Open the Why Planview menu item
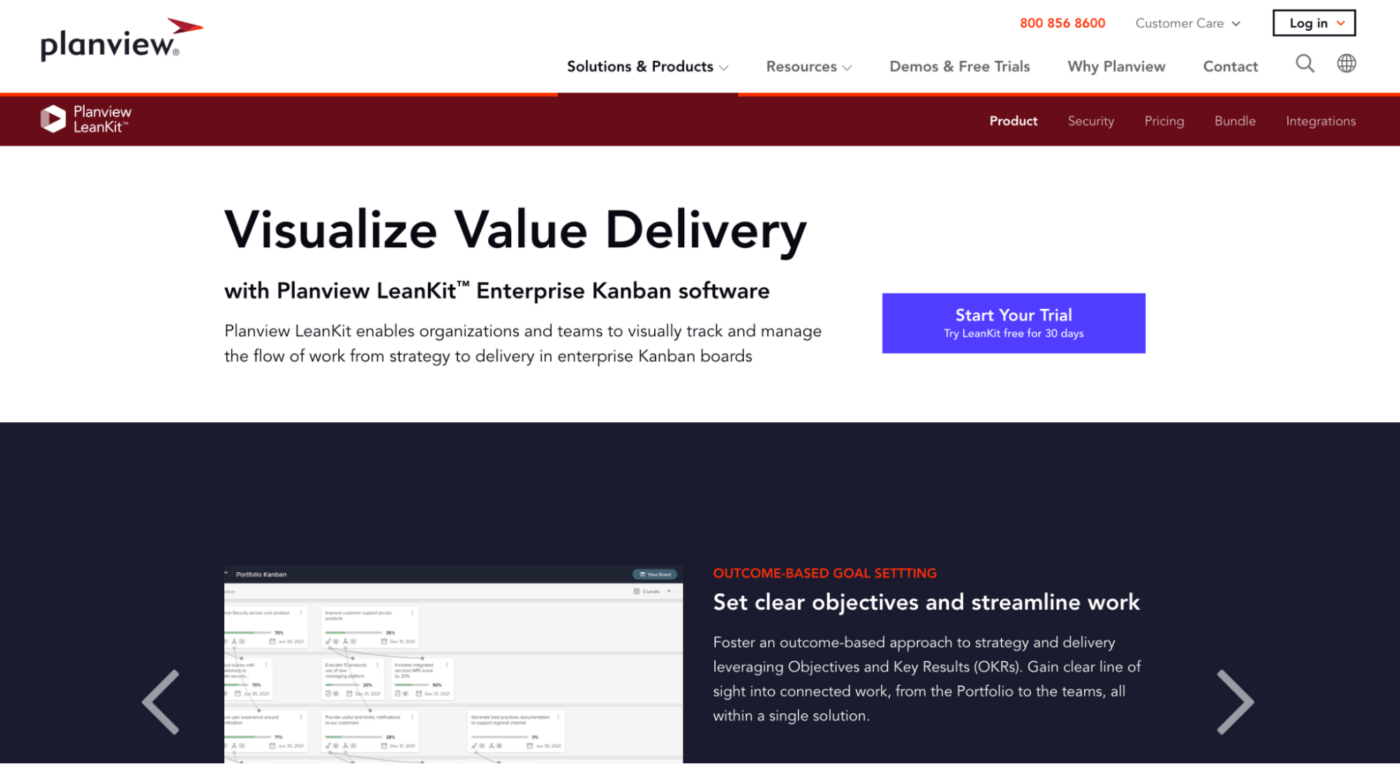1400x764 pixels. pos(1116,67)
